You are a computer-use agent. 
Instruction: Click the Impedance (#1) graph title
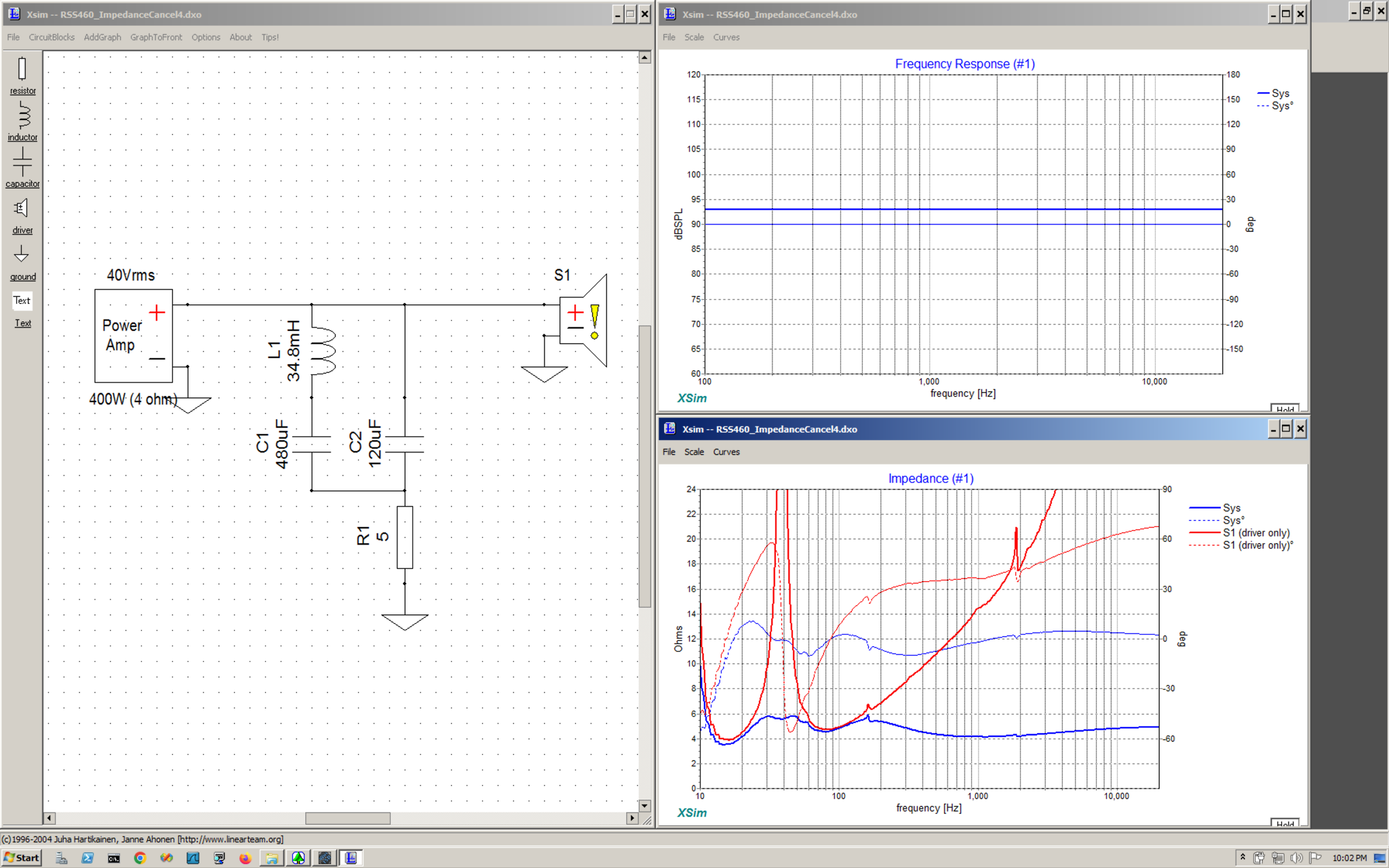coord(931,479)
